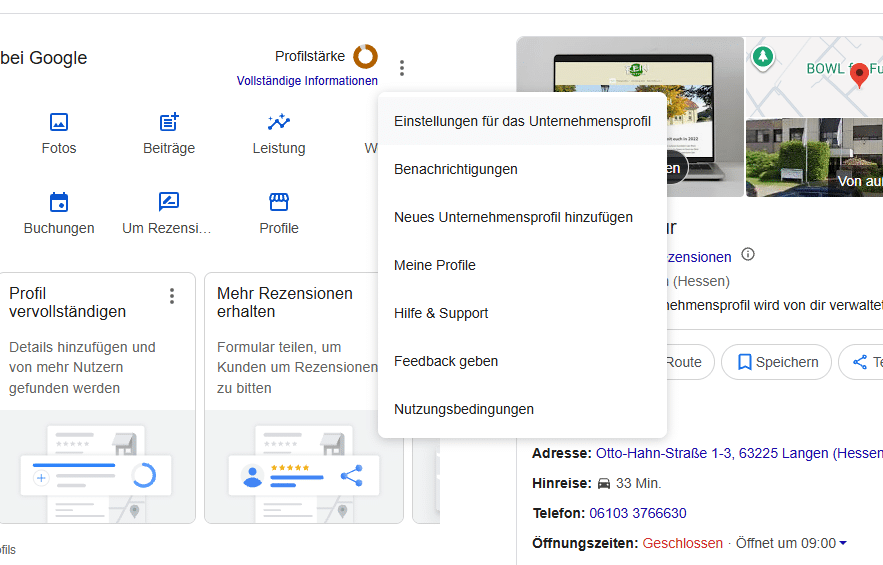Click the Profilstärke progress ring
This screenshot has width=883, height=565.
click(365, 56)
